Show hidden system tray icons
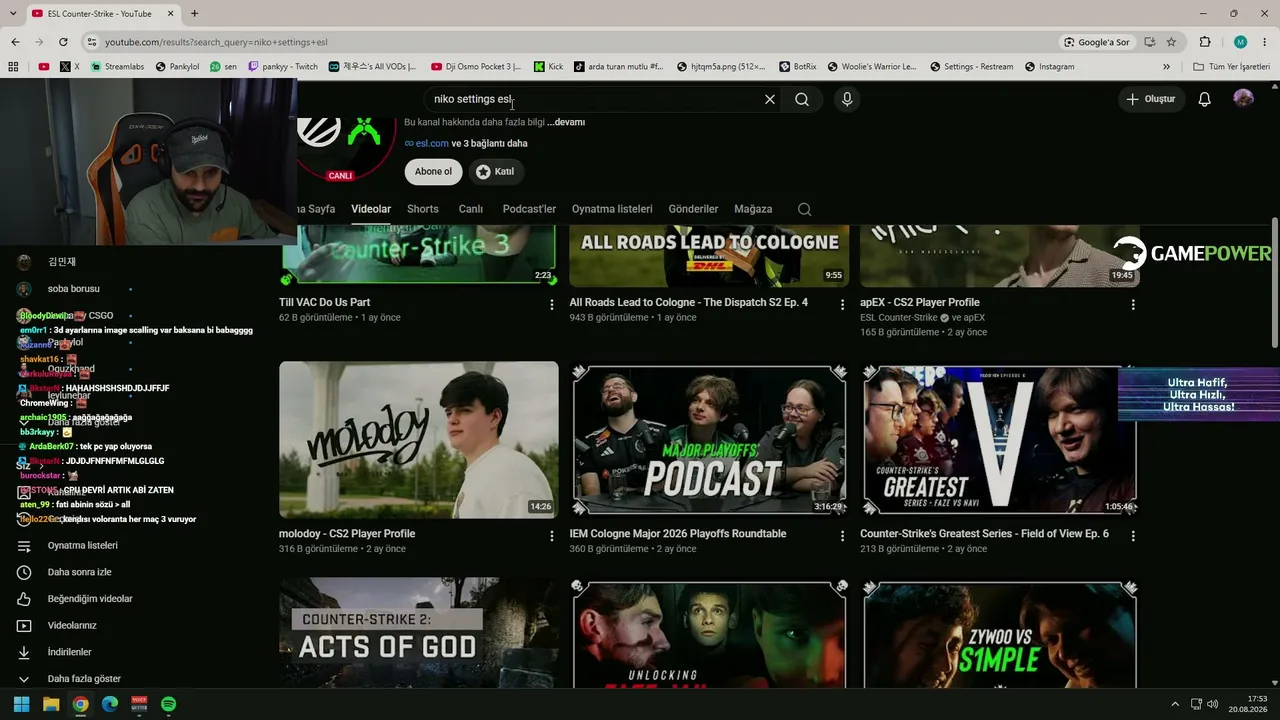Viewport: 1280px width, 720px height. (x=1175, y=704)
